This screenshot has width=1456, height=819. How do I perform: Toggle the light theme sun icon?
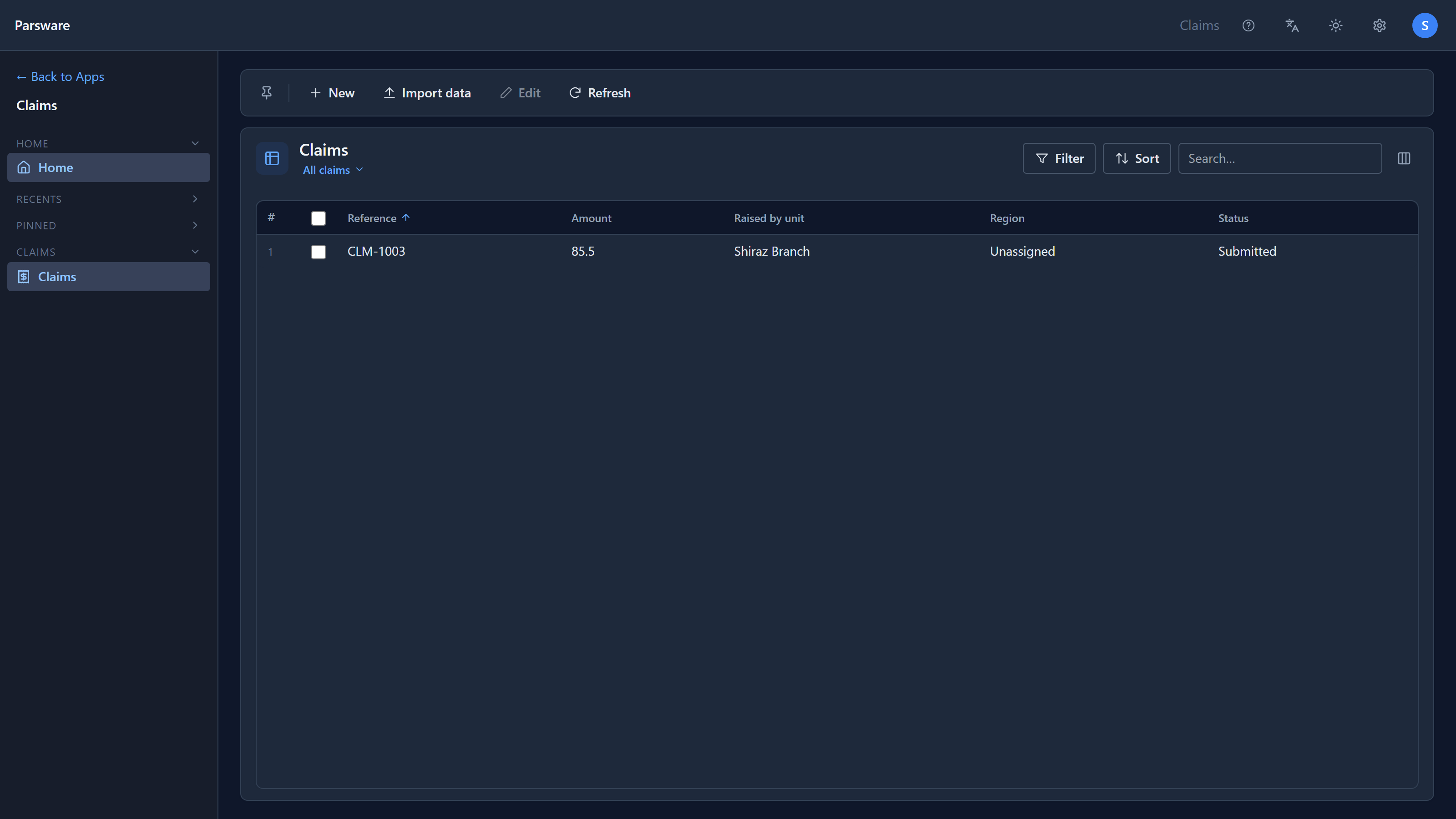click(1335, 25)
